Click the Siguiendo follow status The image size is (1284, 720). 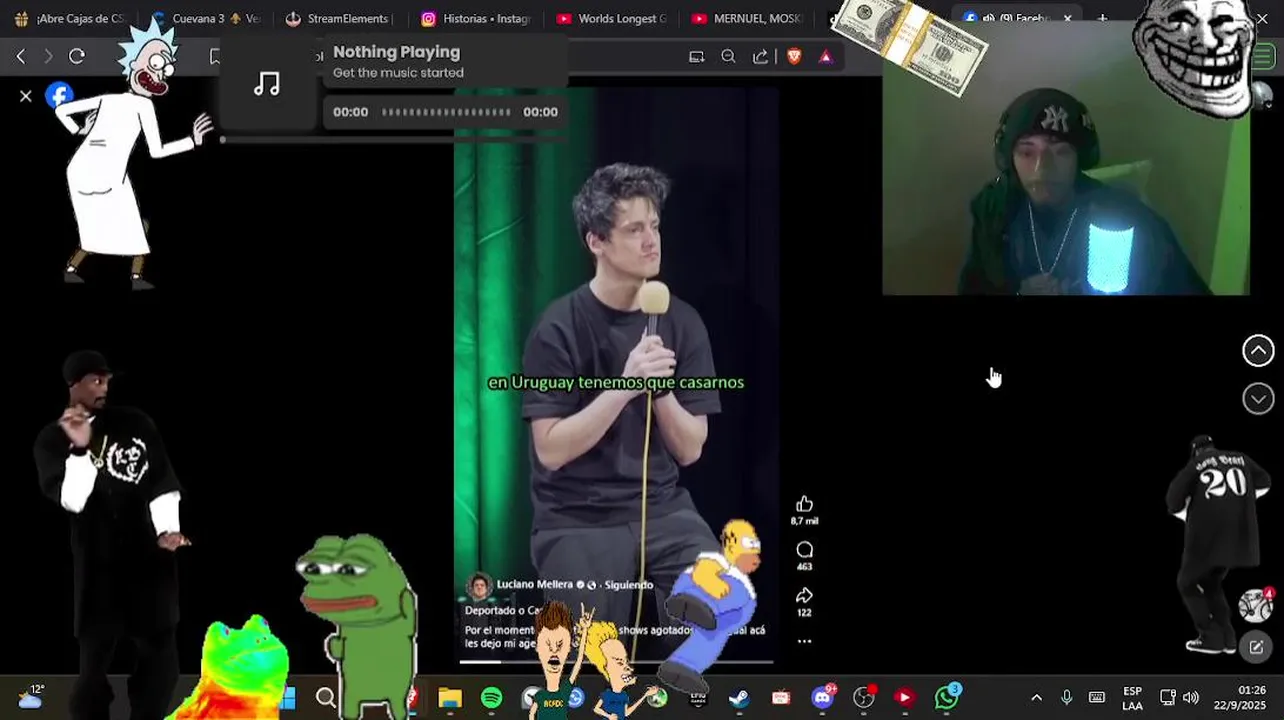(x=628, y=585)
